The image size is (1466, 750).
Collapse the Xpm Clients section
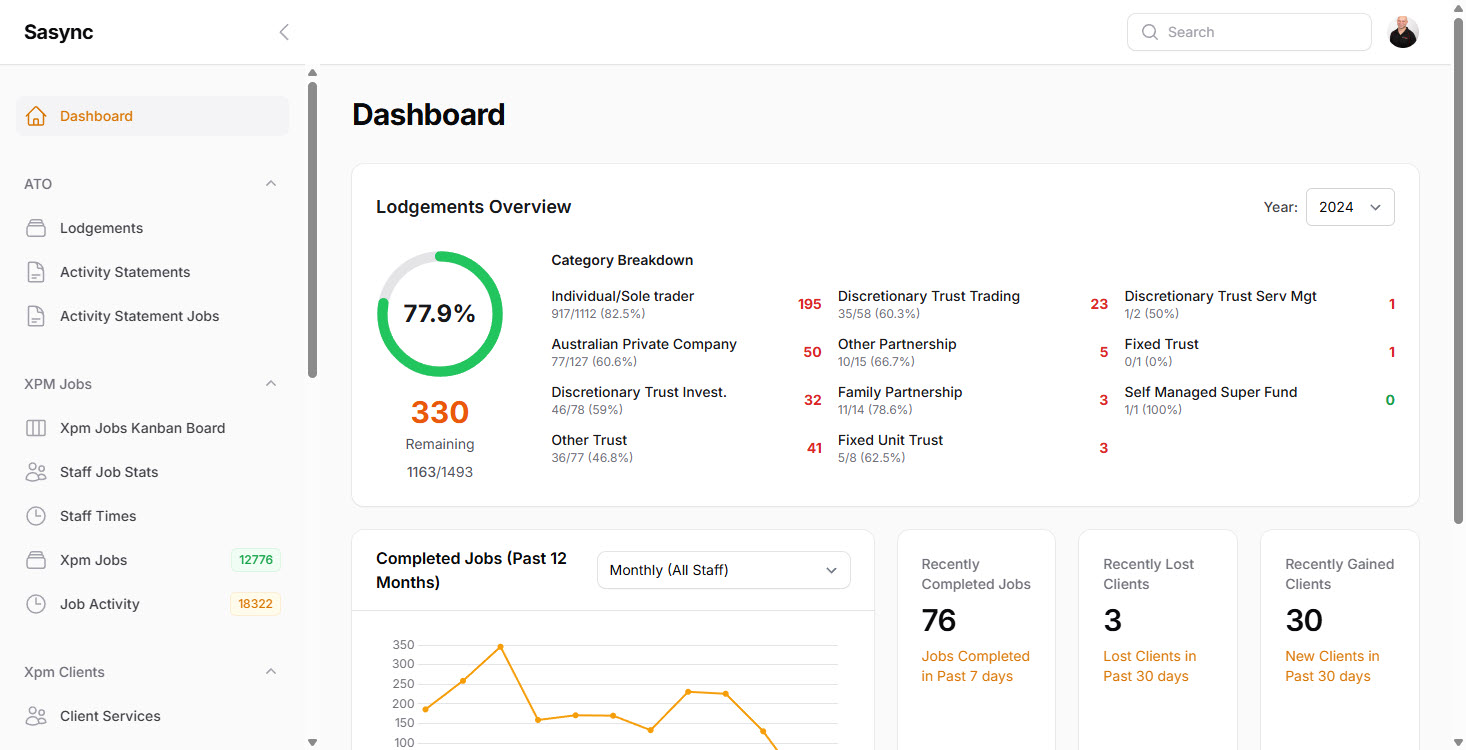coord(270,671)
